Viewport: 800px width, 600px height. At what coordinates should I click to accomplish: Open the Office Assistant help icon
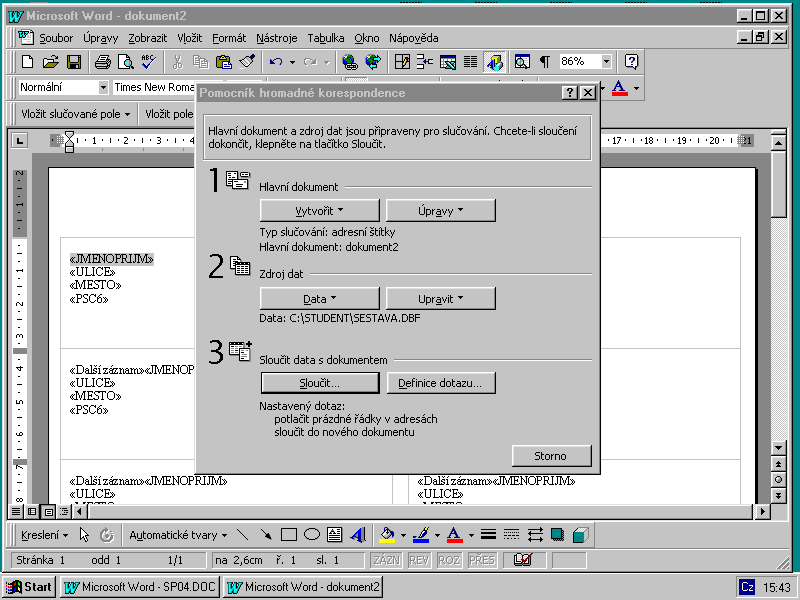631,62
